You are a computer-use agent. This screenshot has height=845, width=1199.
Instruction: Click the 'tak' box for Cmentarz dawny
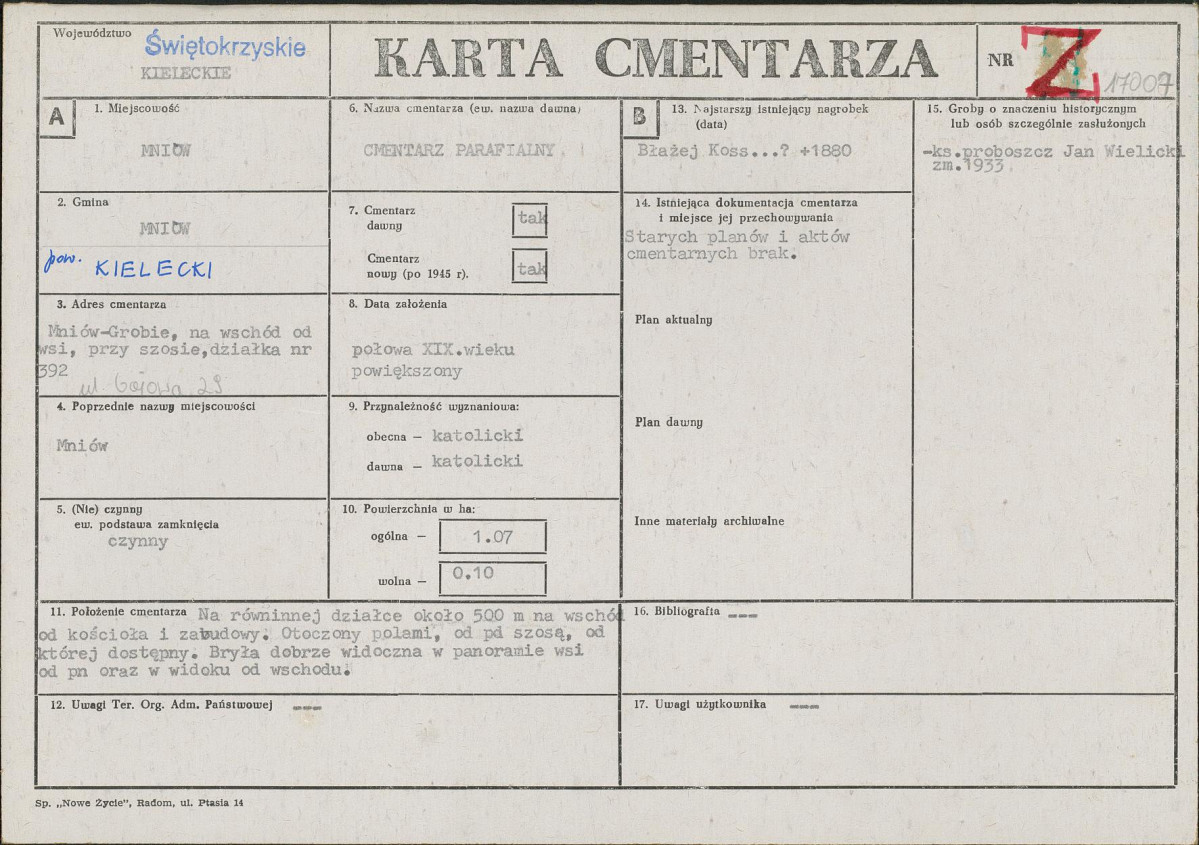(x=530, y=219)
